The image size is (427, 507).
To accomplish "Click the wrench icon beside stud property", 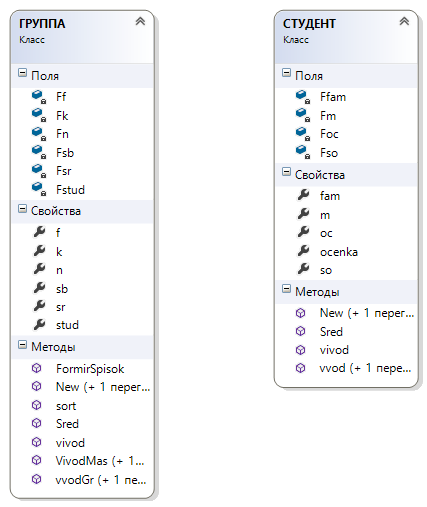I will point(40,324).
